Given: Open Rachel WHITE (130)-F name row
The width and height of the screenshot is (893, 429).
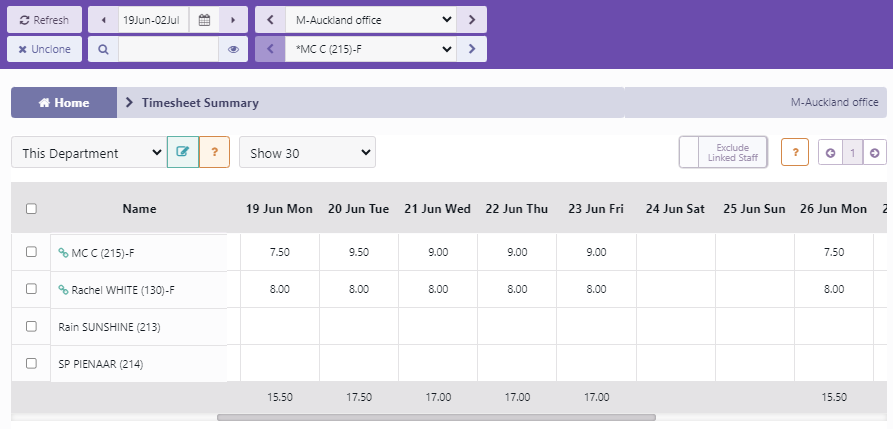Looking at the screenshot, I should coord(139,289).
